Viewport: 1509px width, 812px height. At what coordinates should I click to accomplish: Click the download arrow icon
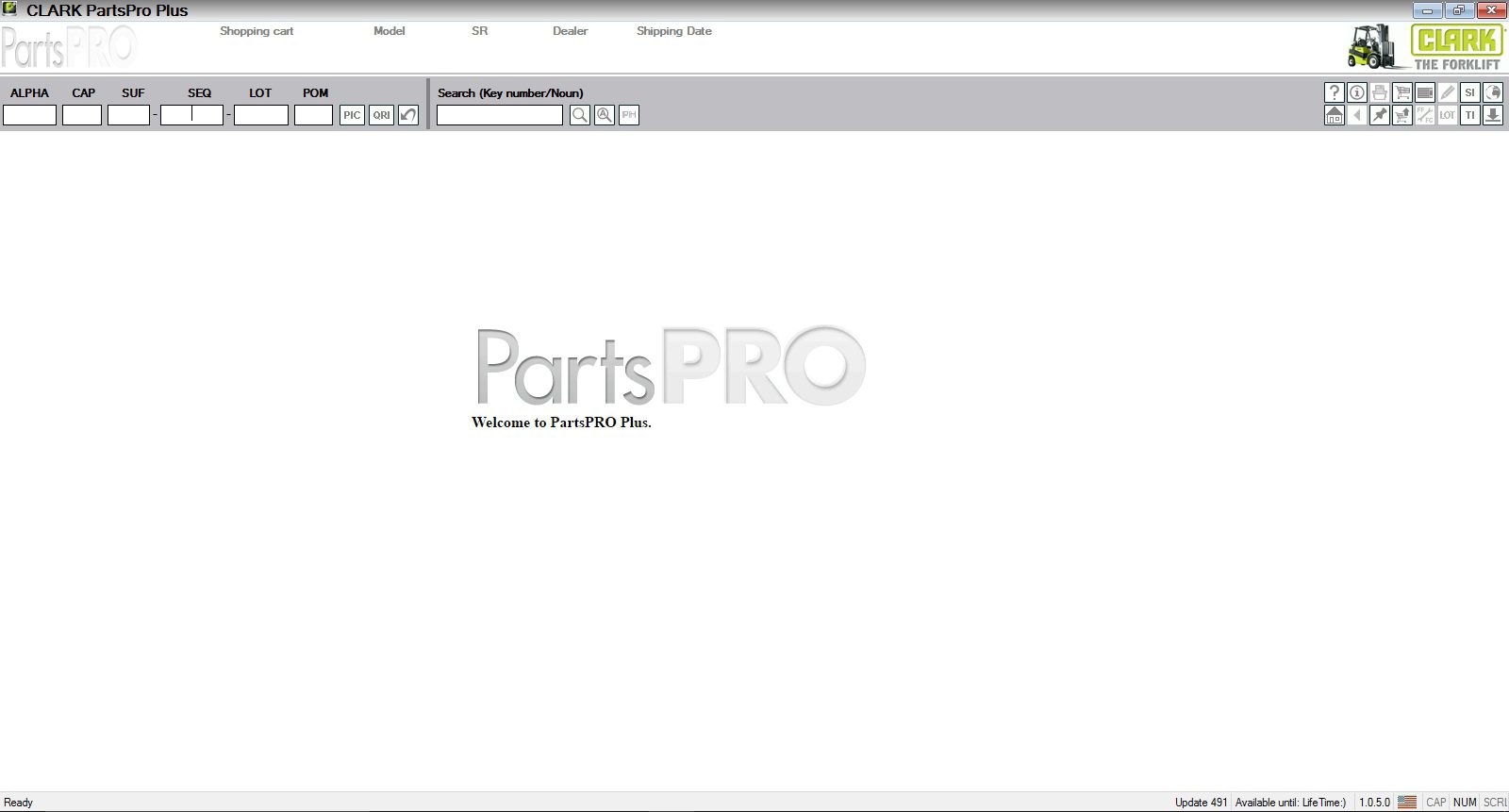click(x=1492, y=115)
